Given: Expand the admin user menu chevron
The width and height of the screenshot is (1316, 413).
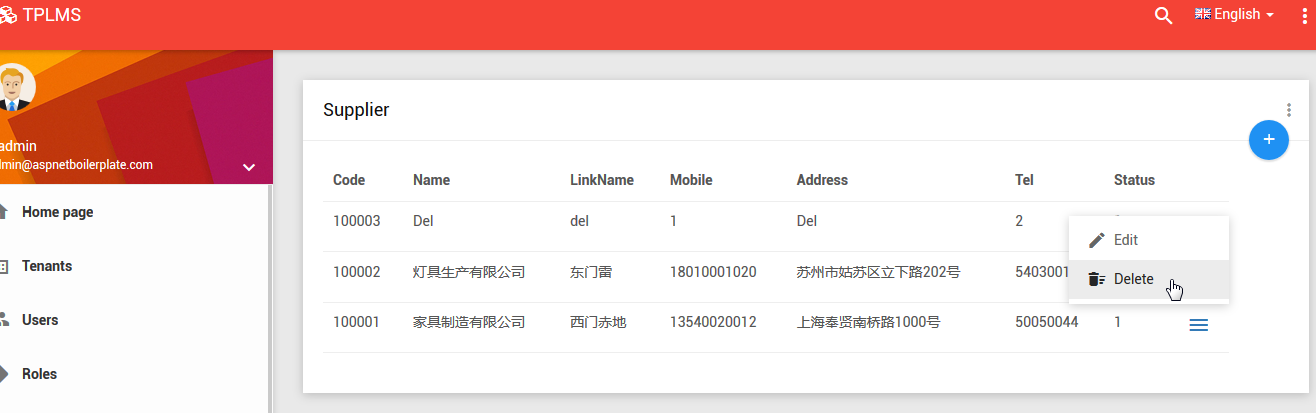Looking at the screenshot, I should (x=249, y=167).
